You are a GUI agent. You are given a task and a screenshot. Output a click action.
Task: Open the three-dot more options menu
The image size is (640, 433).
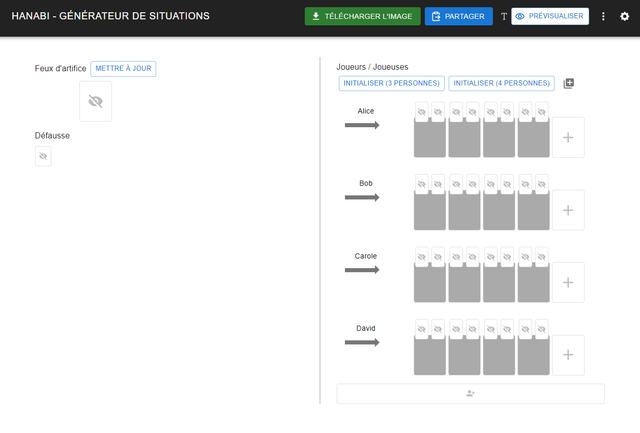[603, 16]
